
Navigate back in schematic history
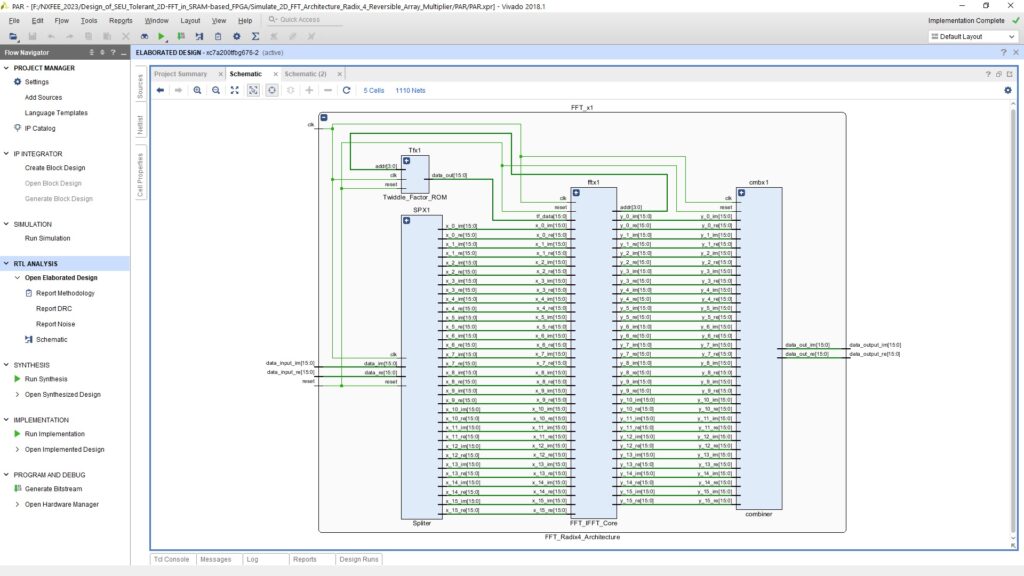[160, 90]
